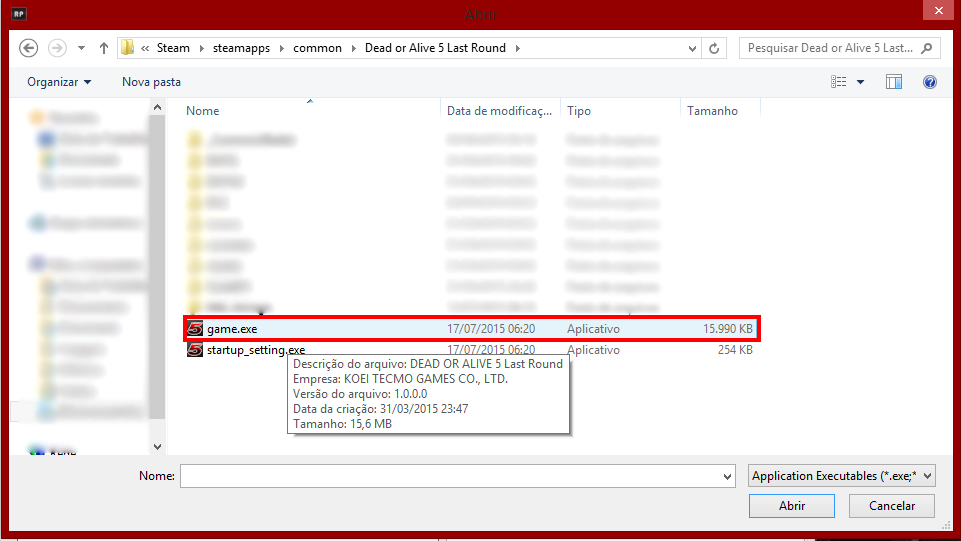
Task: Click the search magnifier icon
Action: click(927, 48)
